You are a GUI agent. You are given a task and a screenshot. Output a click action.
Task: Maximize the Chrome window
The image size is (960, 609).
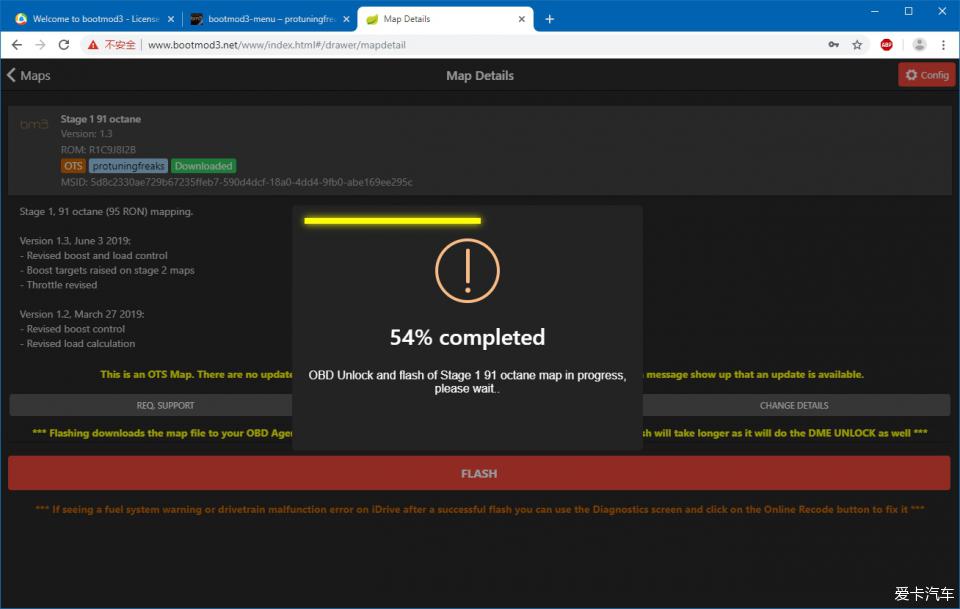909,11
